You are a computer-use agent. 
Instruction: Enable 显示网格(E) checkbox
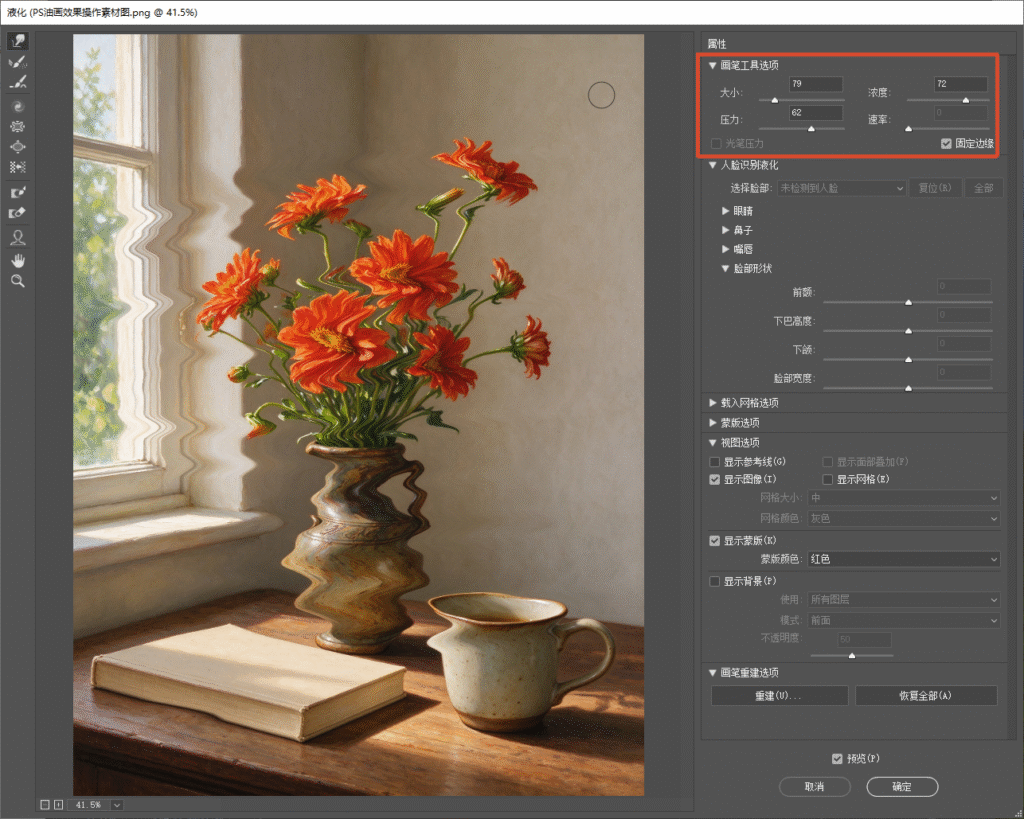[x=827, y=479]
